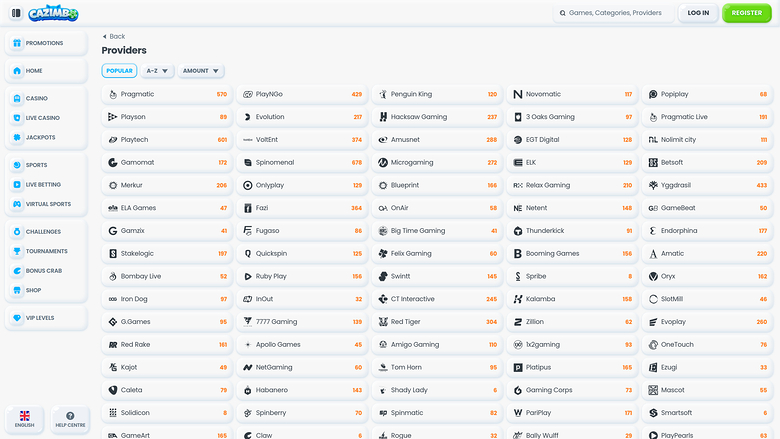Click the Live Betting icon
Viewport: 780px width, 439px height.
pos(17,184)
